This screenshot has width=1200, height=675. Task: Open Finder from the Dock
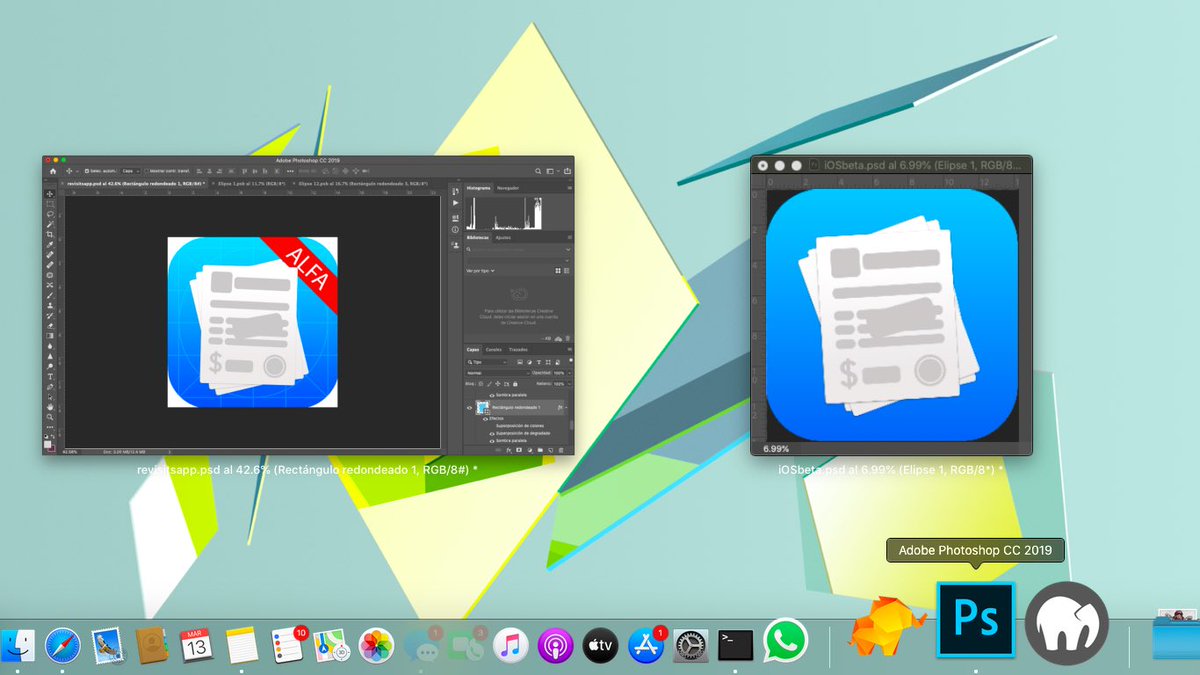point(17,645)
